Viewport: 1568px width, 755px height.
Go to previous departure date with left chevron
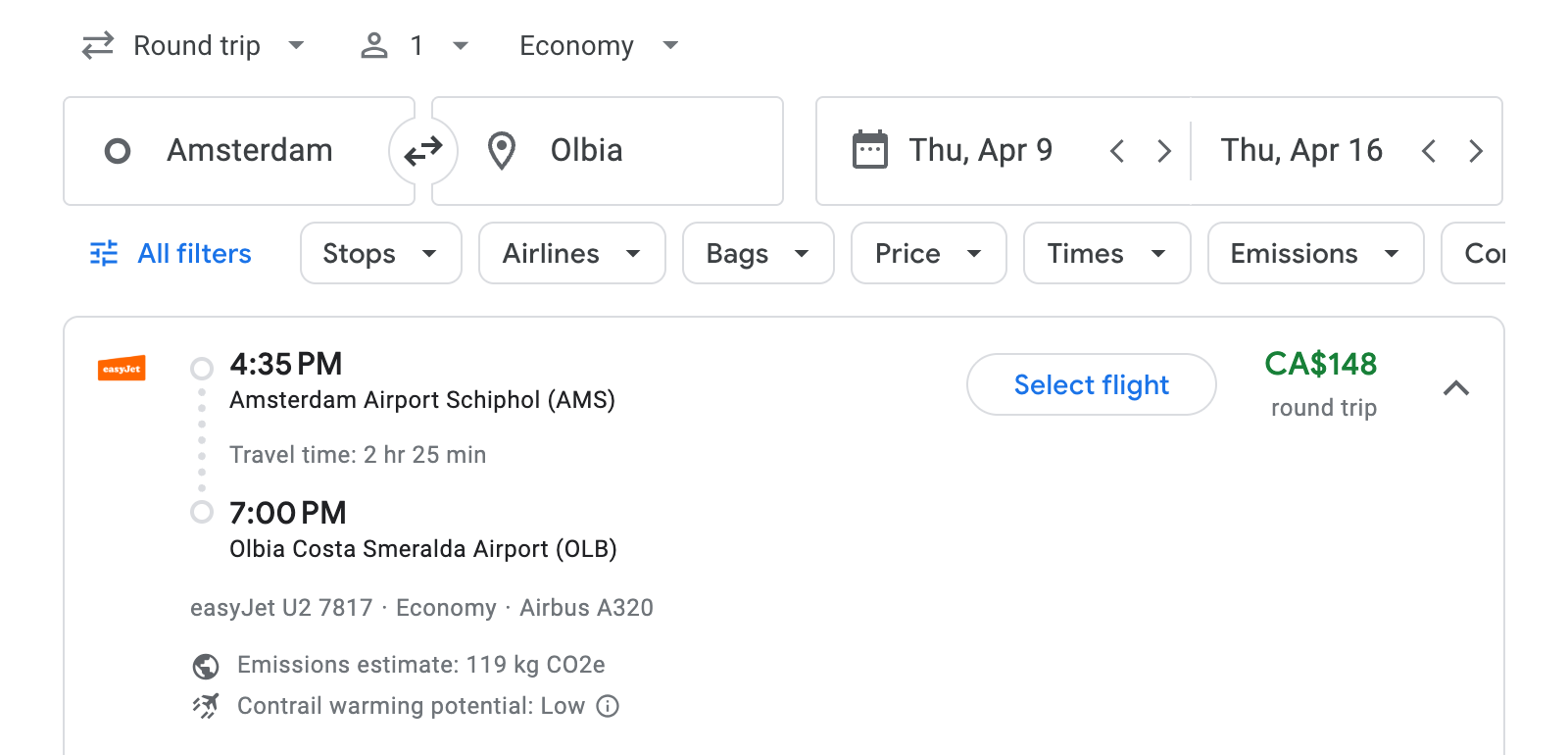tap(1116, 150)
